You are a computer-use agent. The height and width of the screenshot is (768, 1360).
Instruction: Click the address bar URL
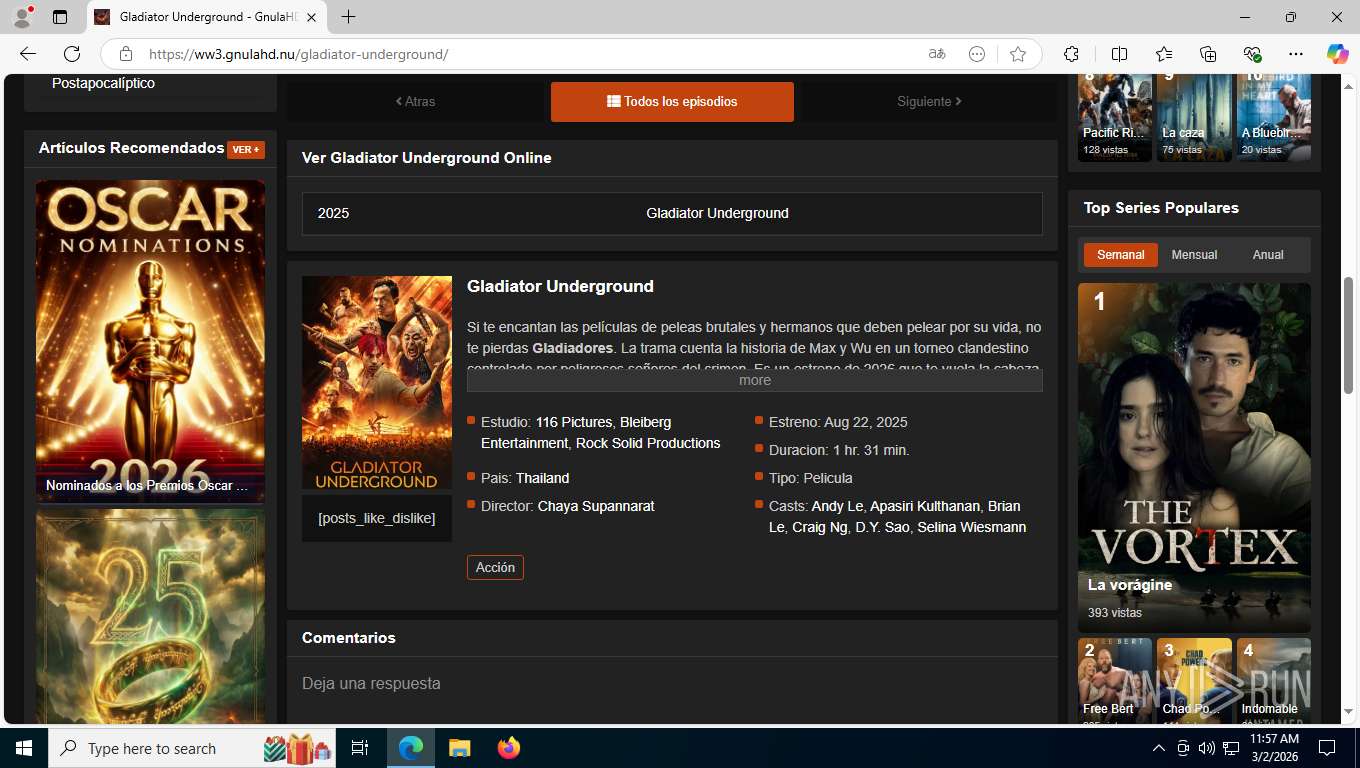(298, 54)
